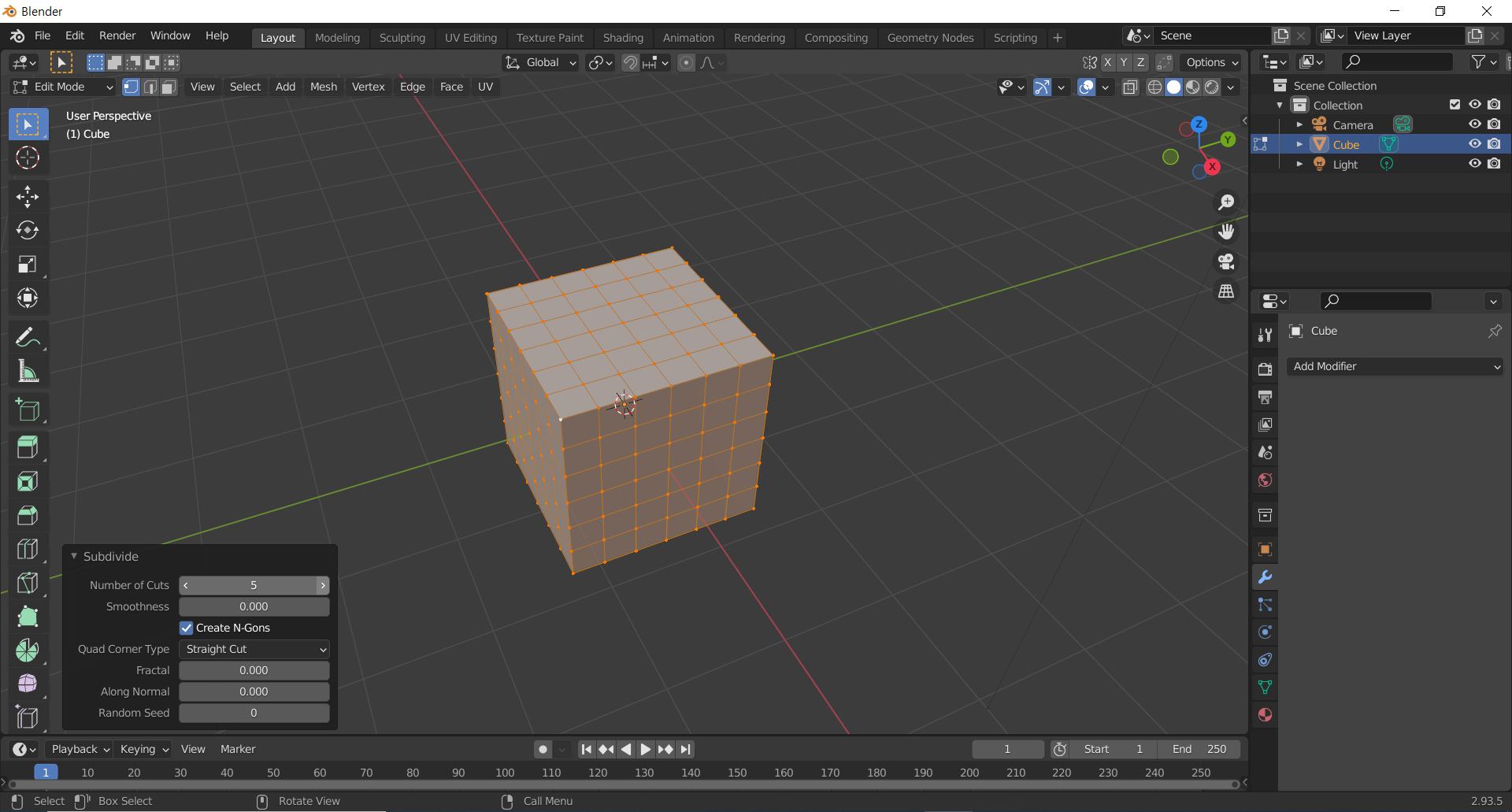Switch to Modeling workspace tab

pyautogui.click(x=337, y=38)
